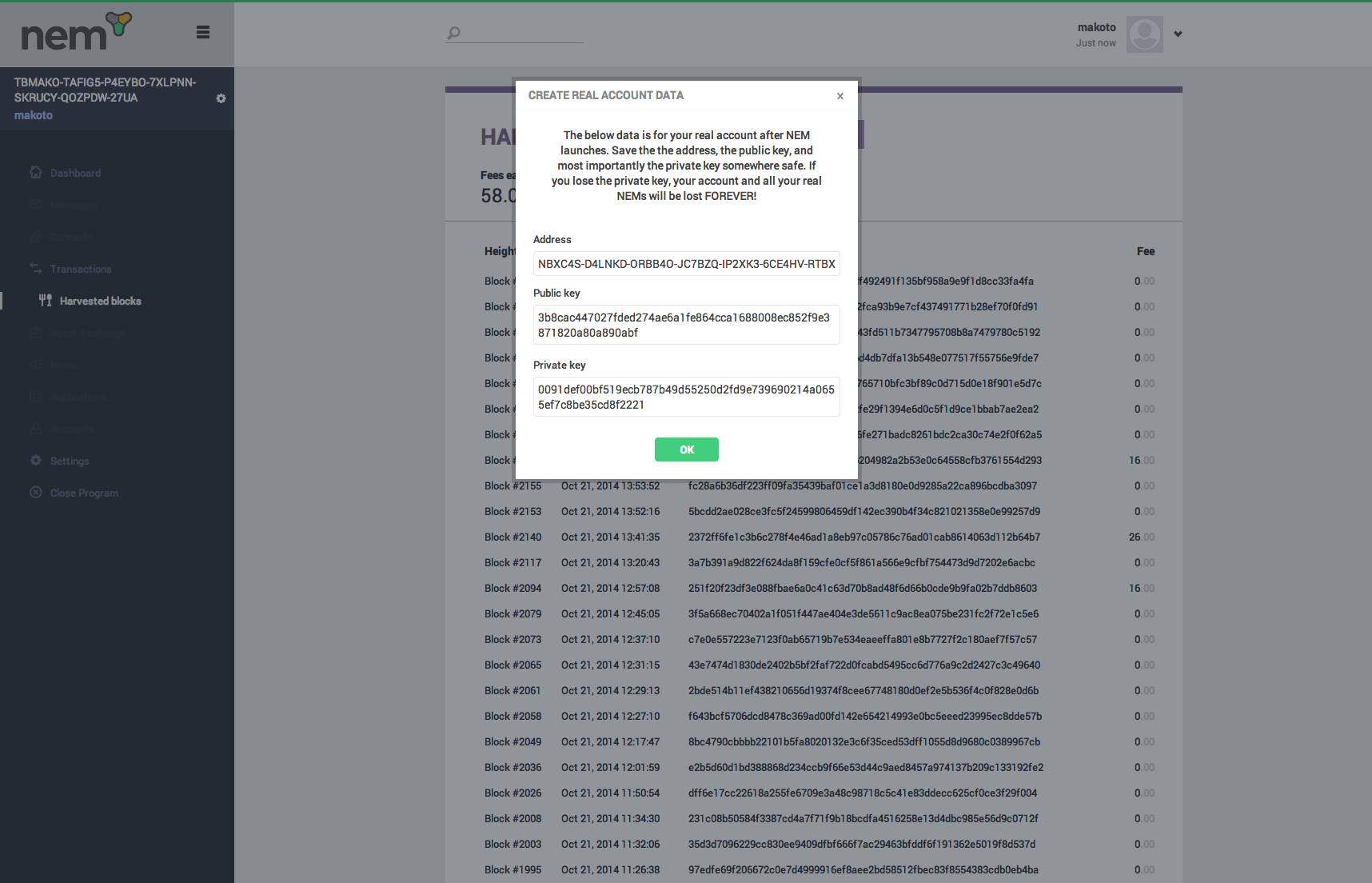Screen dimensions: 1372x883
Task: Click the Harvested blocks tools icon
Action: (x=46, y=300)
